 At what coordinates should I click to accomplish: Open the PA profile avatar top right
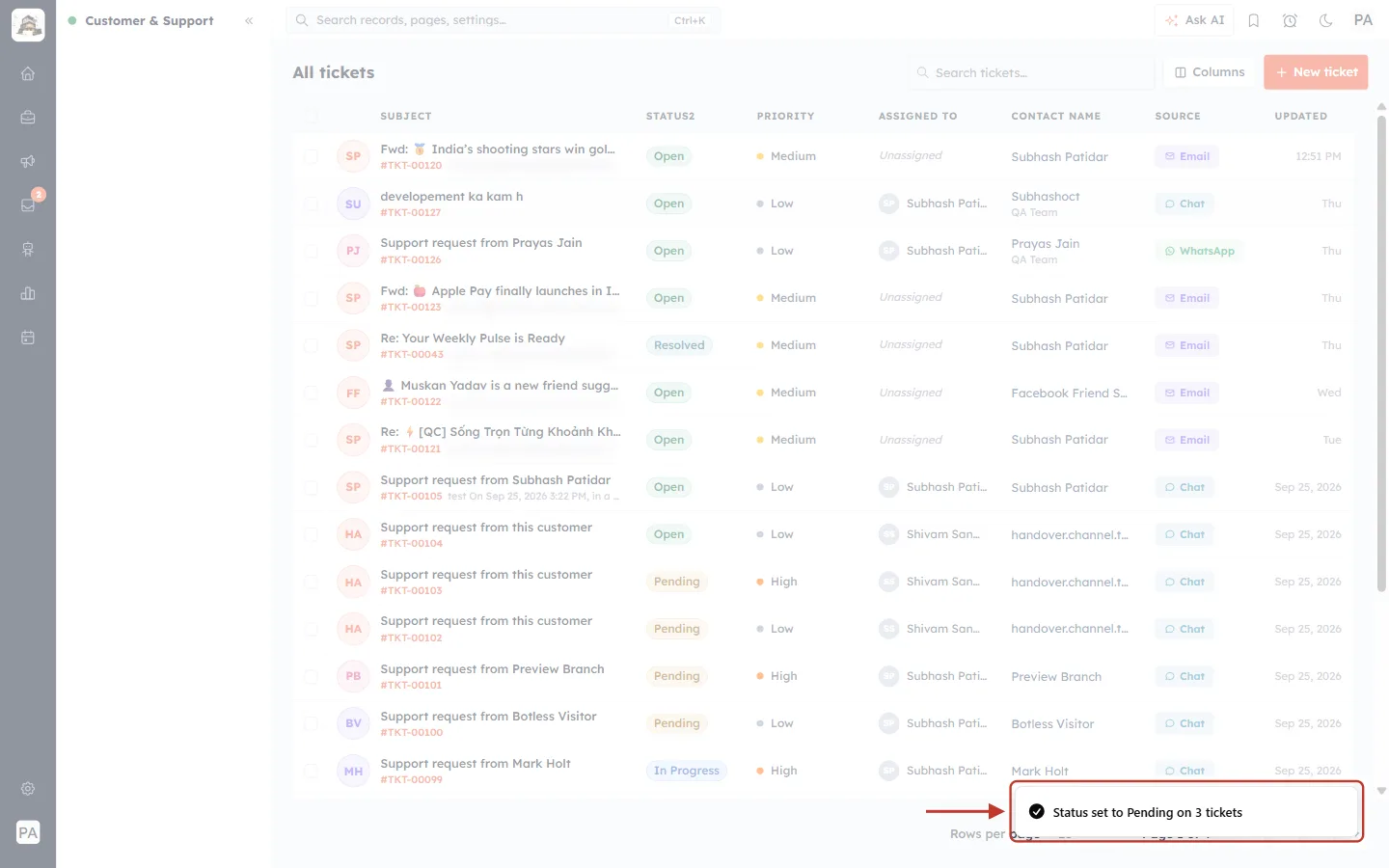1363,20
